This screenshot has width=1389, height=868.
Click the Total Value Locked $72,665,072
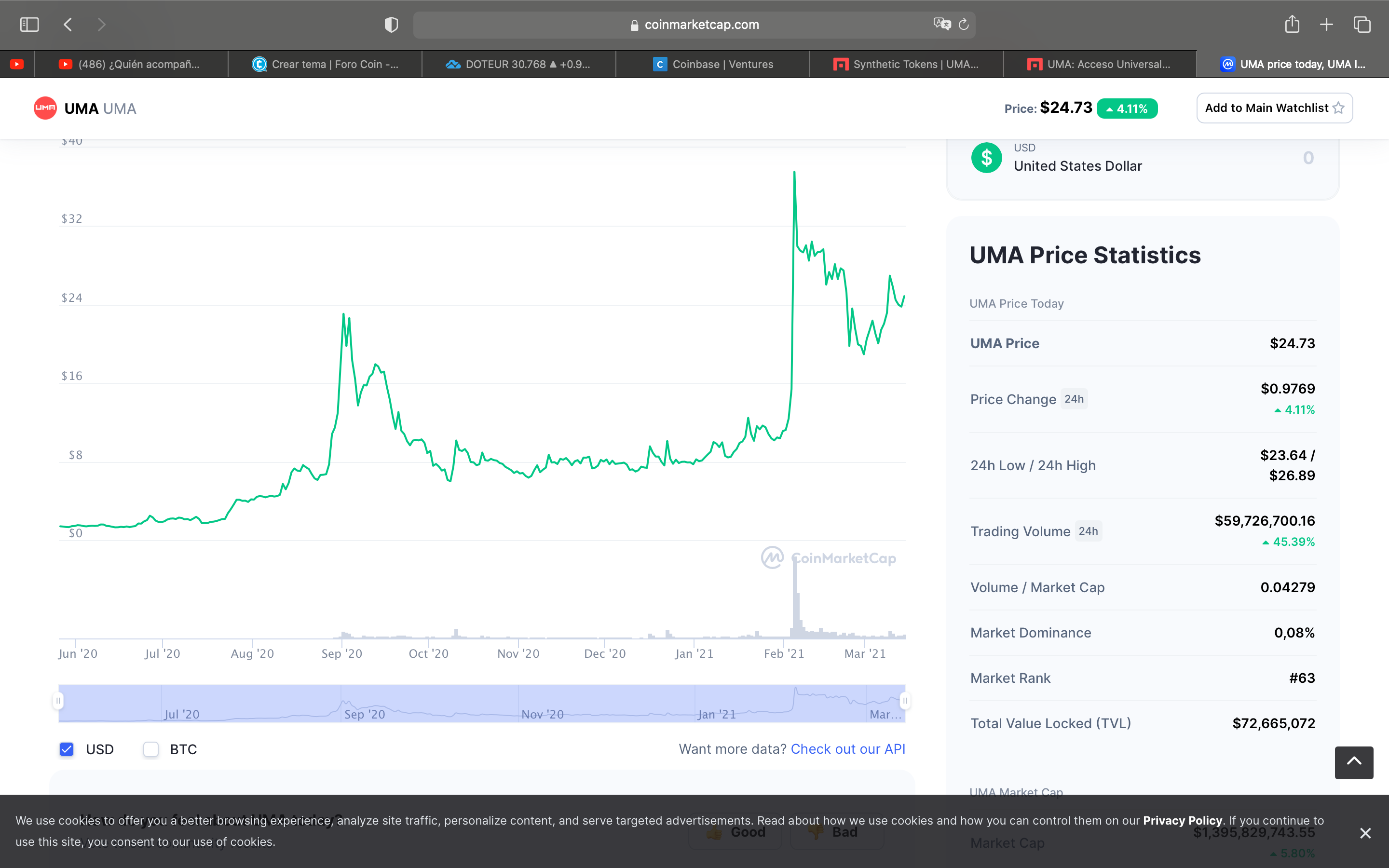tap(1274, 723)
